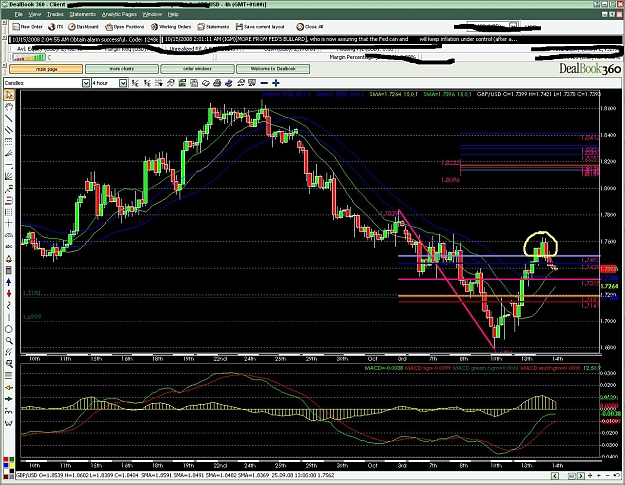Click Save current layout

260,27
